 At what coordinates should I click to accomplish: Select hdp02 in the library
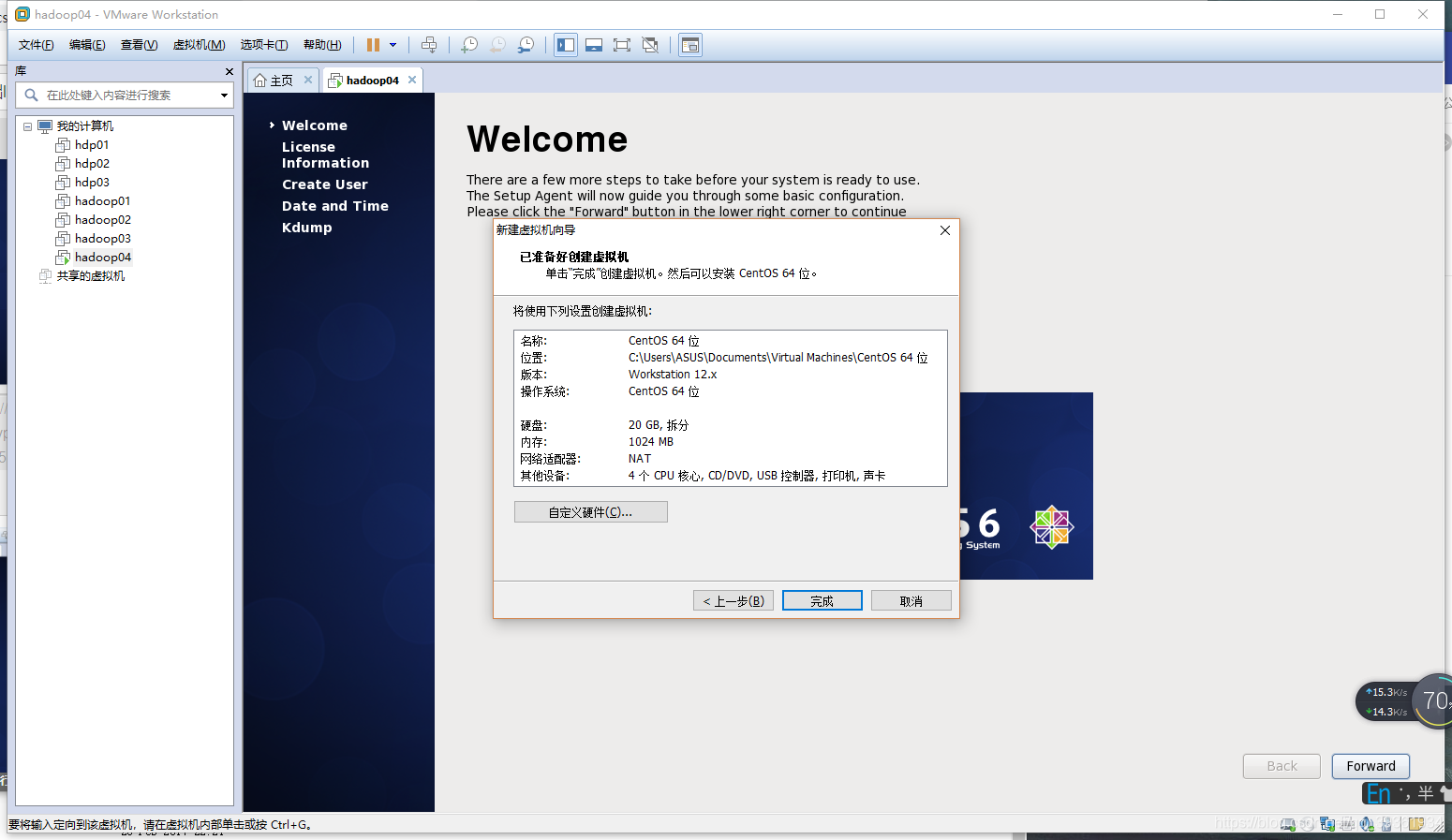(92, 164)
